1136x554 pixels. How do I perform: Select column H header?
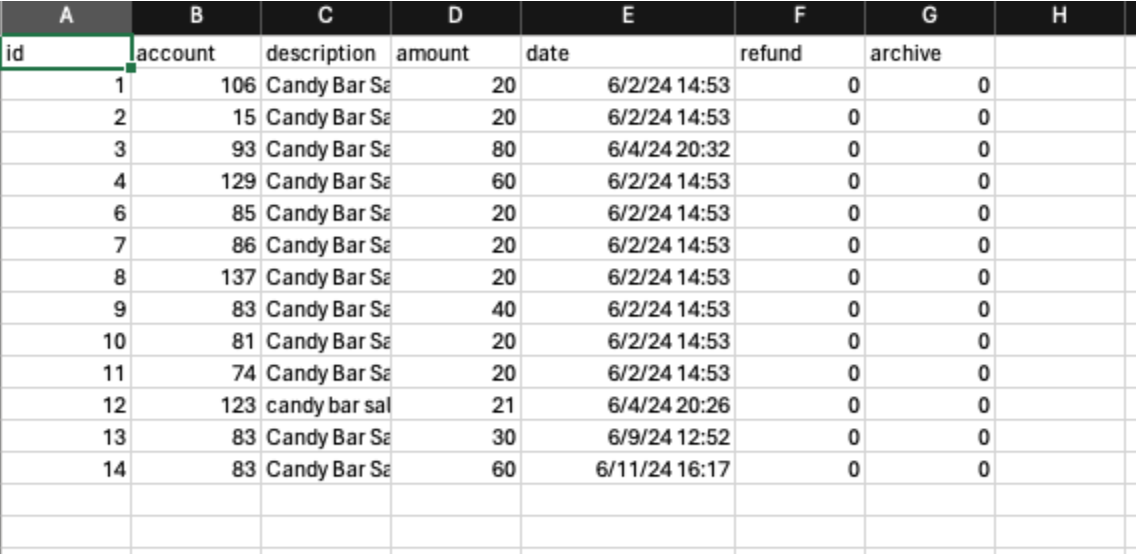click(x=1059, y=17)
